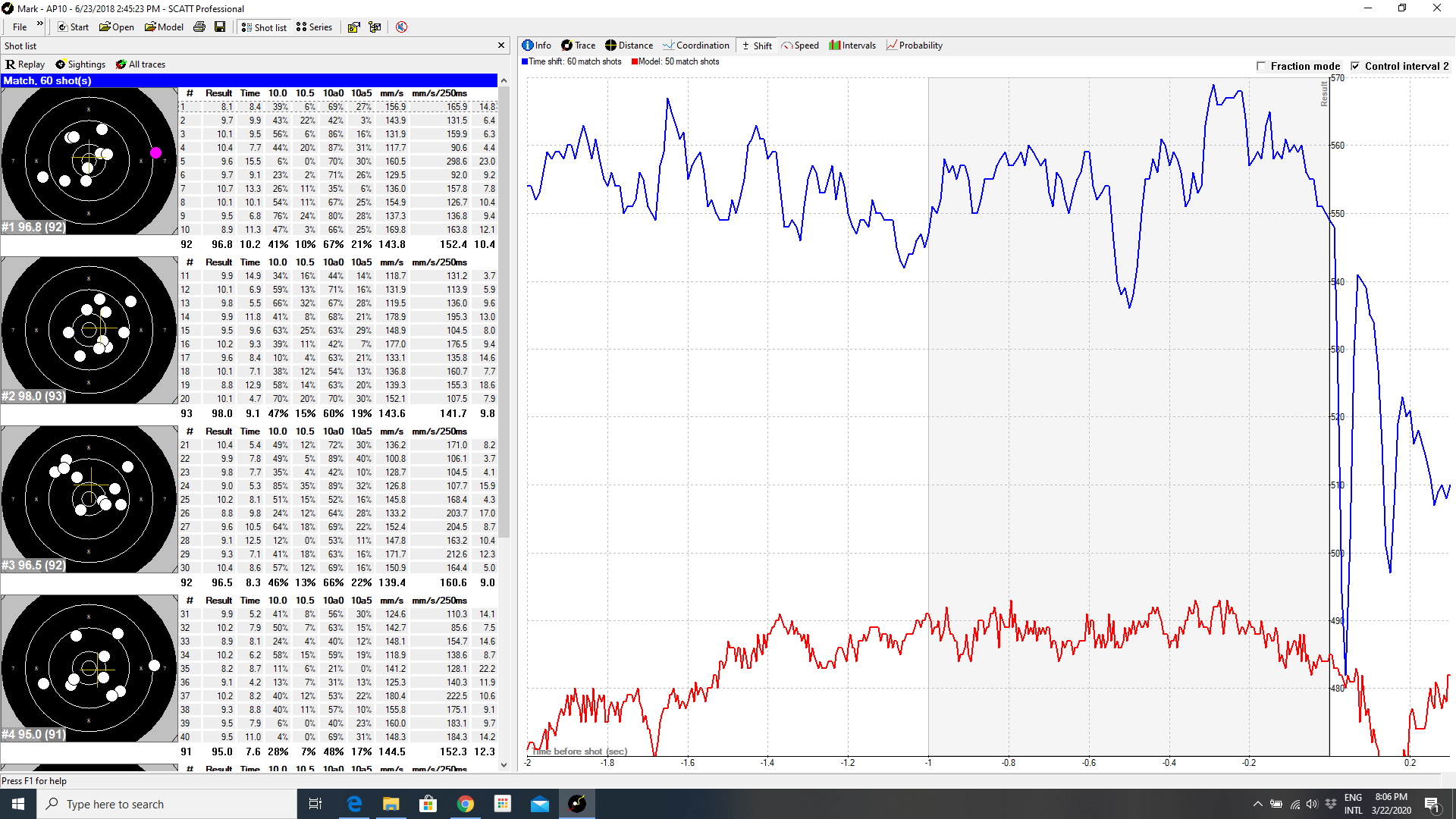Select shot row 1 with result 8.1
The image size is (1456, 819).
337,107
